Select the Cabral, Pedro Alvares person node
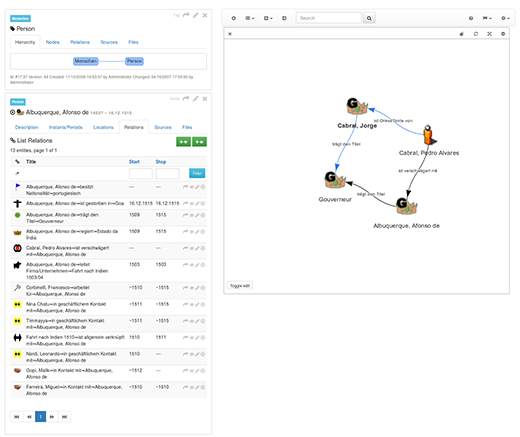520x437 pixels. 429,135
